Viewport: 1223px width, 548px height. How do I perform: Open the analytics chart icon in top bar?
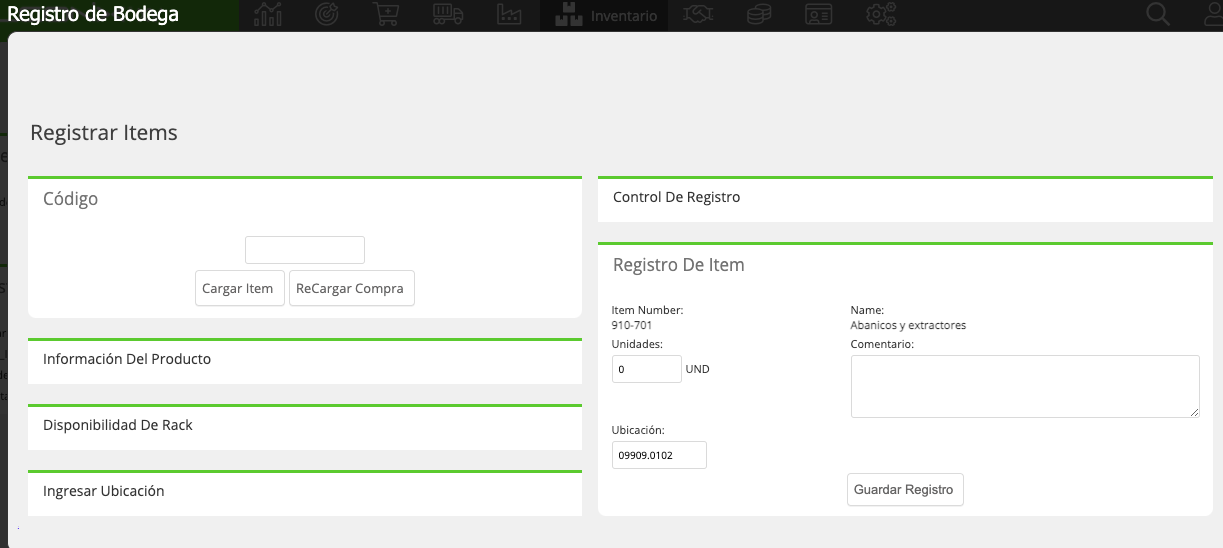(268, 15)
